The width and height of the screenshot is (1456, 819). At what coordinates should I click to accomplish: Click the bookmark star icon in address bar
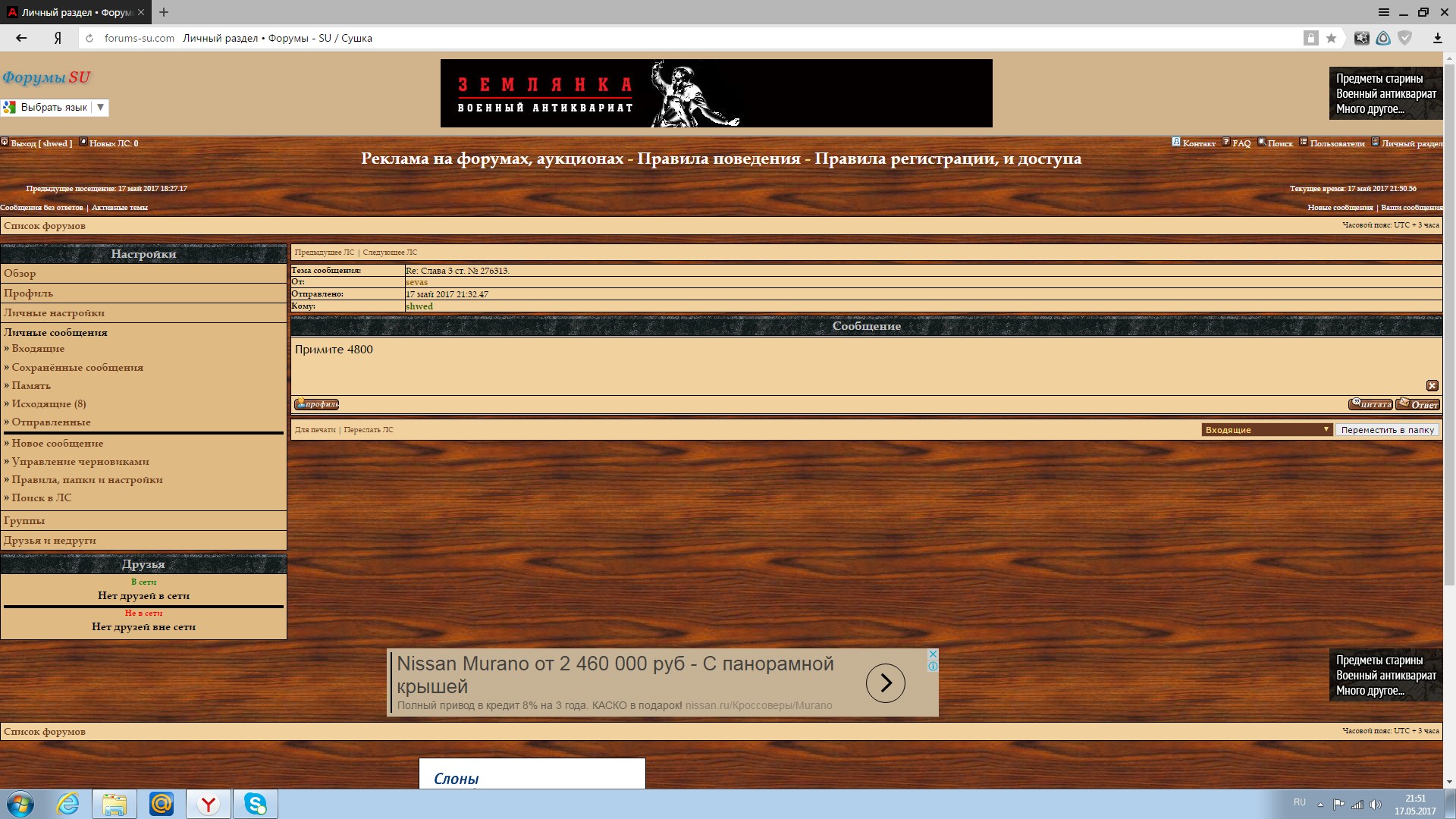click(x=1331, y=38)
